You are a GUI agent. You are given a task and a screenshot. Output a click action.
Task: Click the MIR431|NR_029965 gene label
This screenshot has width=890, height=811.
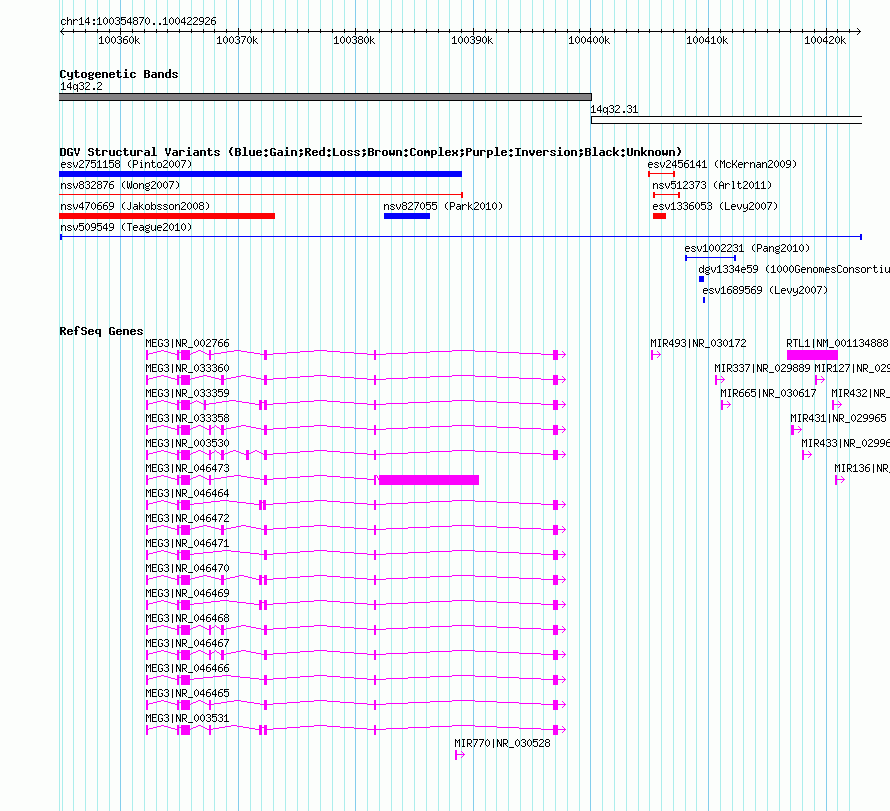(x=838, y=419)
